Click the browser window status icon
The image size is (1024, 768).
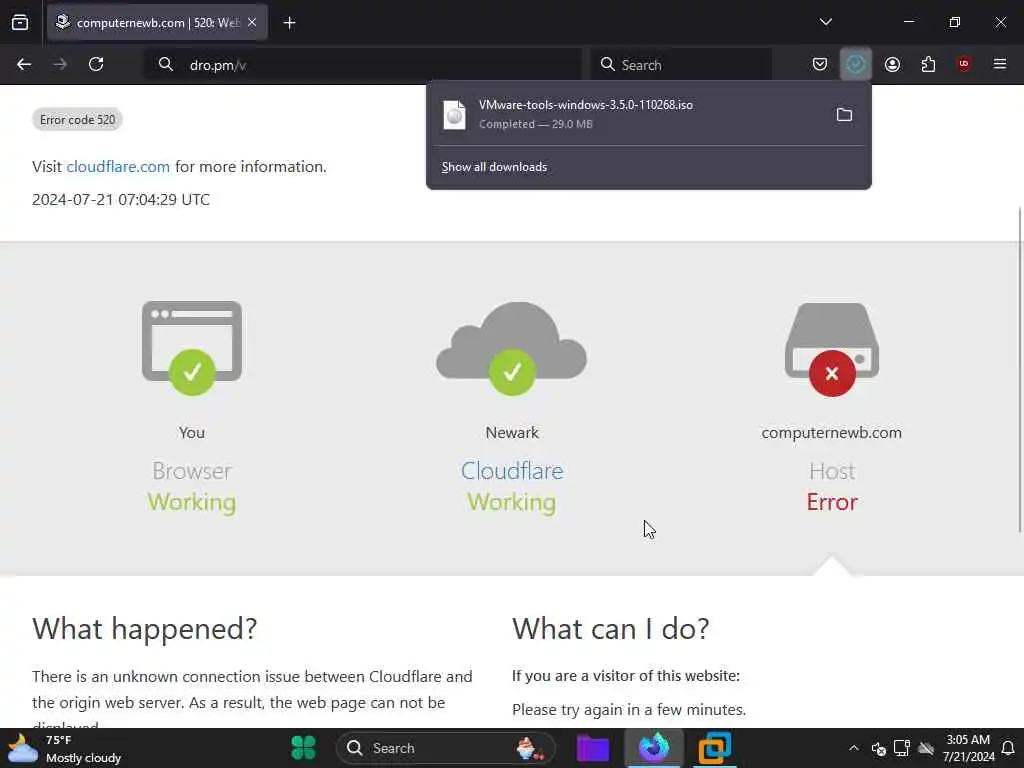coord(192,347)
